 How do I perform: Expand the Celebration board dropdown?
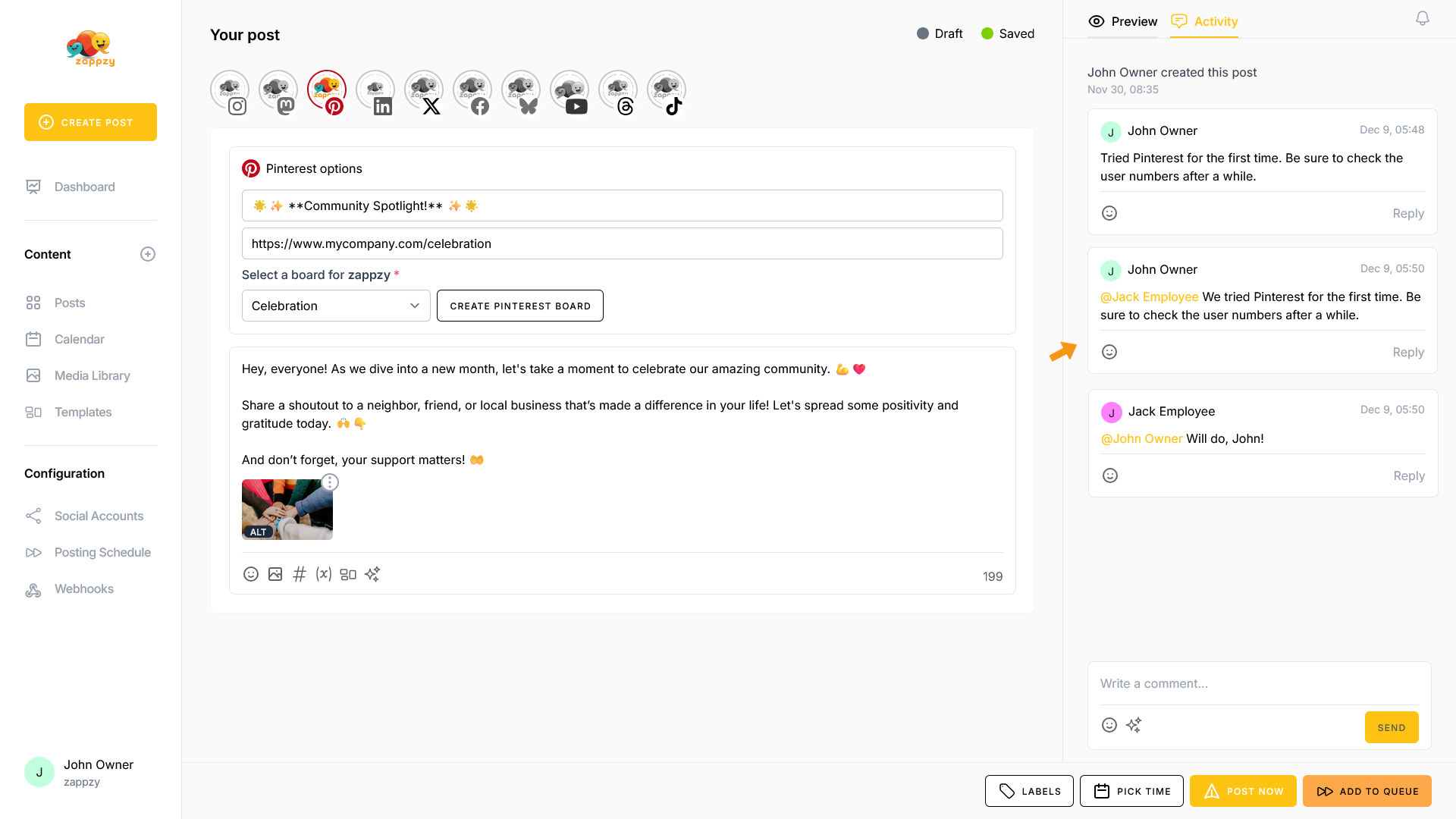point(336,306)
